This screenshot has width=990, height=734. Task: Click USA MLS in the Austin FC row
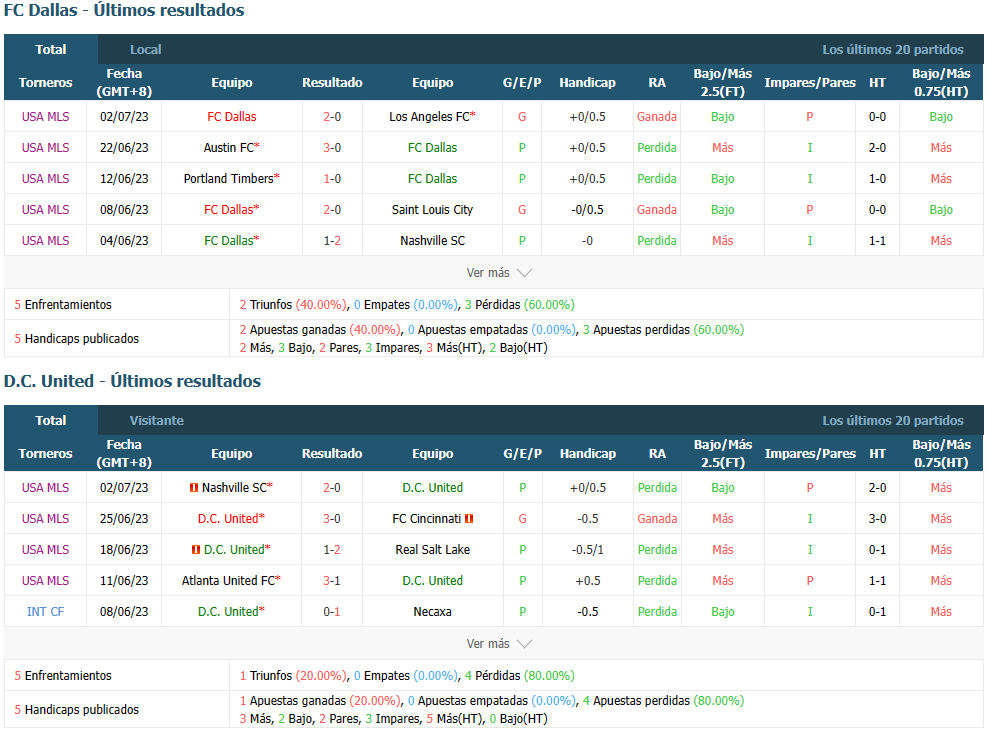(45, 148)
